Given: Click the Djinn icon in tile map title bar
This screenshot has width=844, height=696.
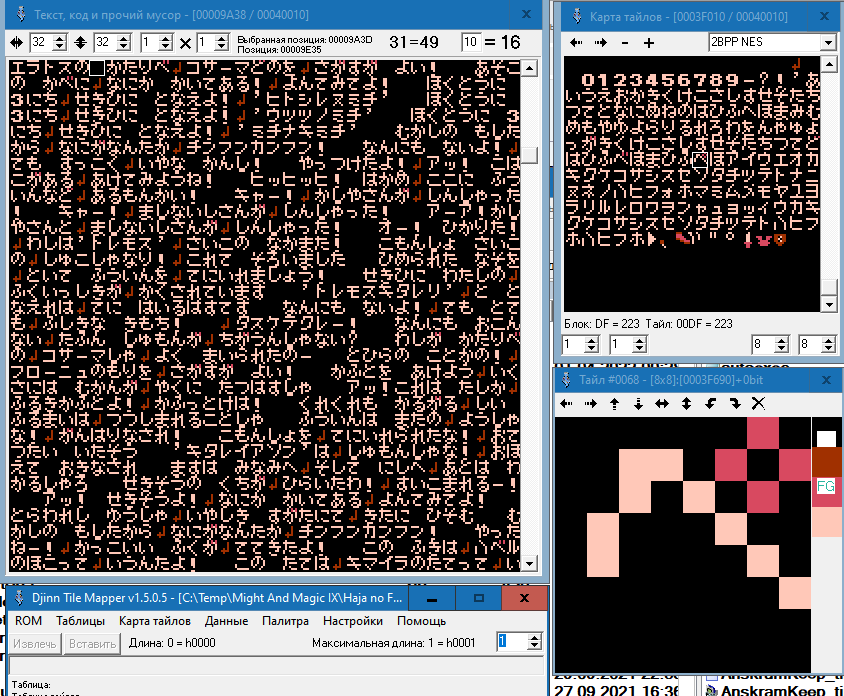Looking at the screenshot, I should coord(577,16).
